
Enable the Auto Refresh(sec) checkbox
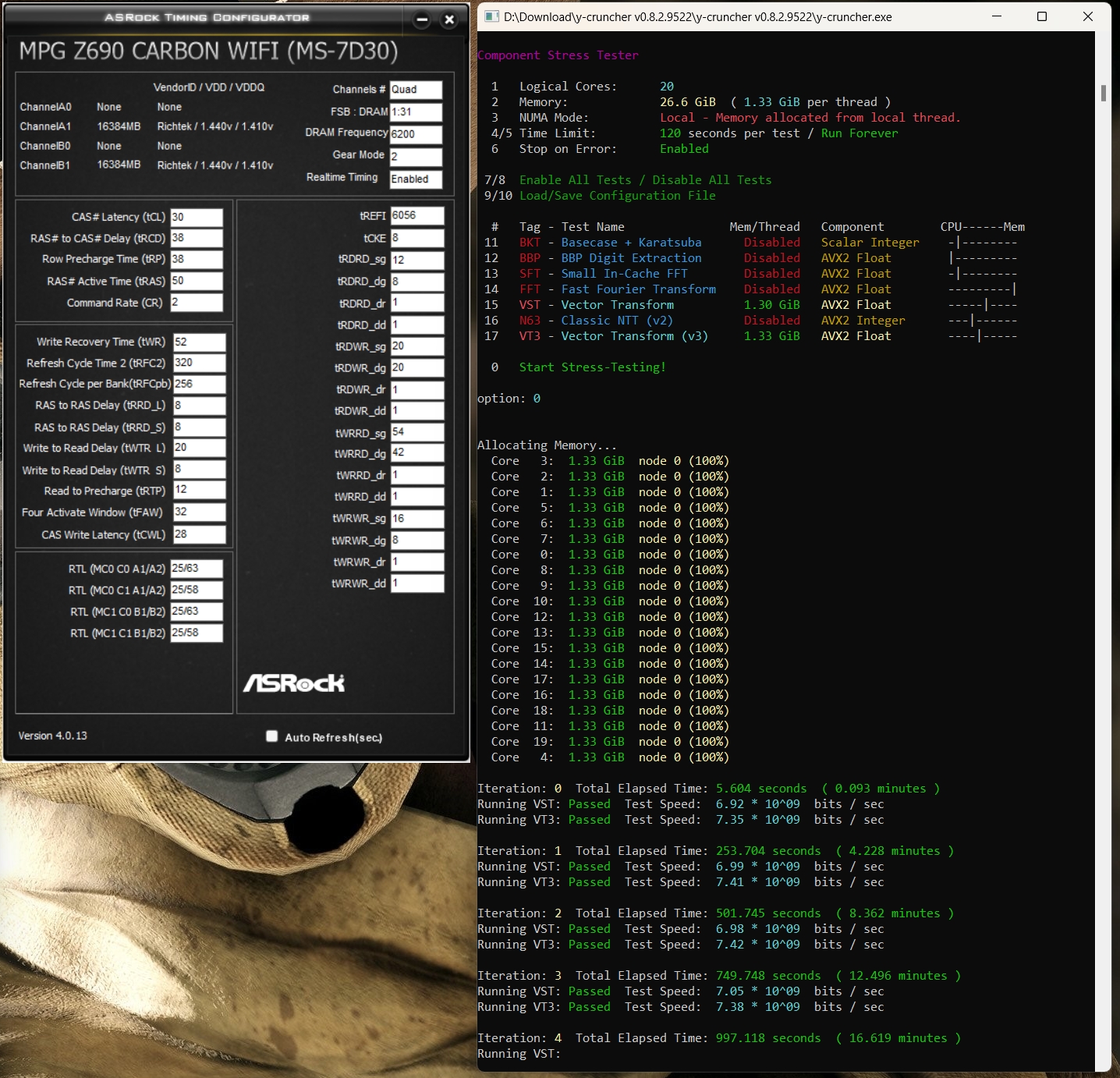271,736
